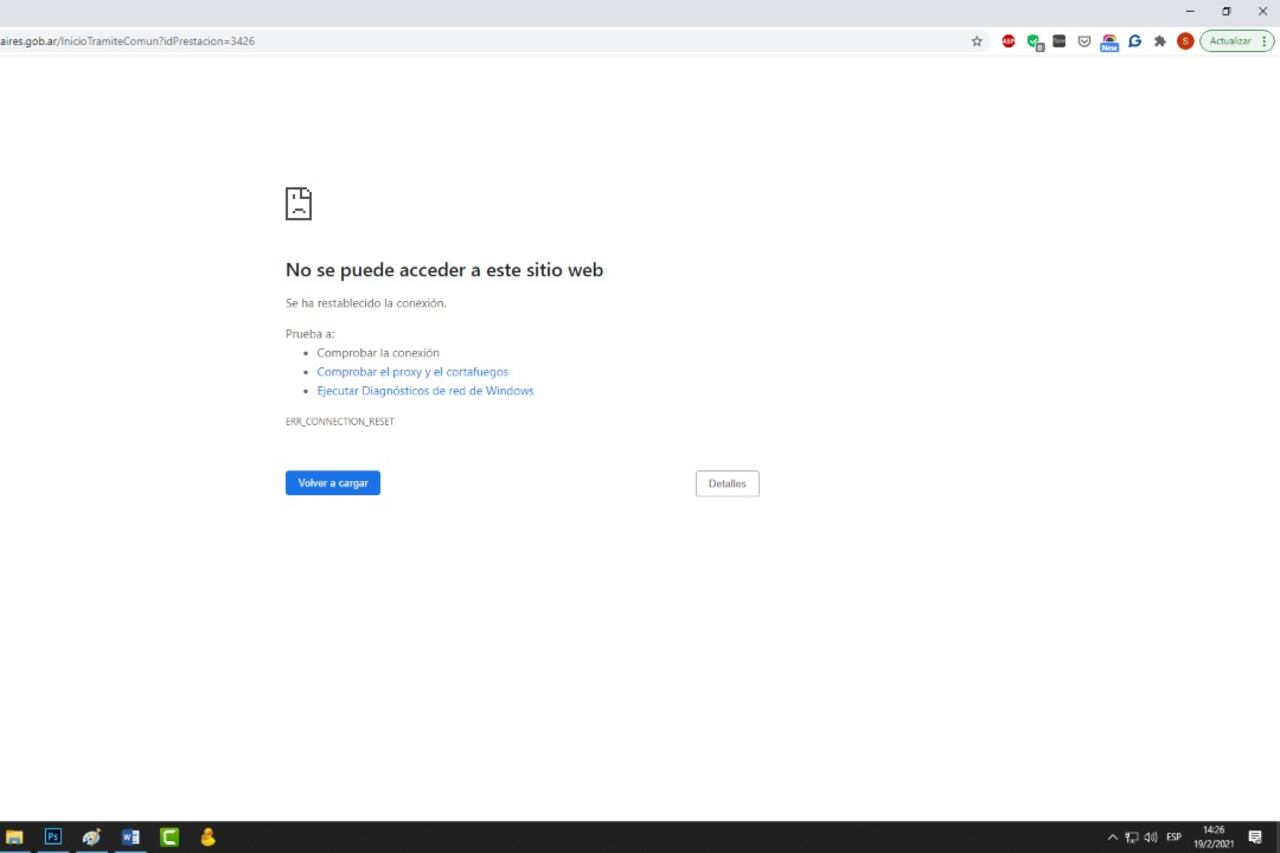Open the AdBlock Plus extension
1280x853 pixels.
click(1008, 41)
